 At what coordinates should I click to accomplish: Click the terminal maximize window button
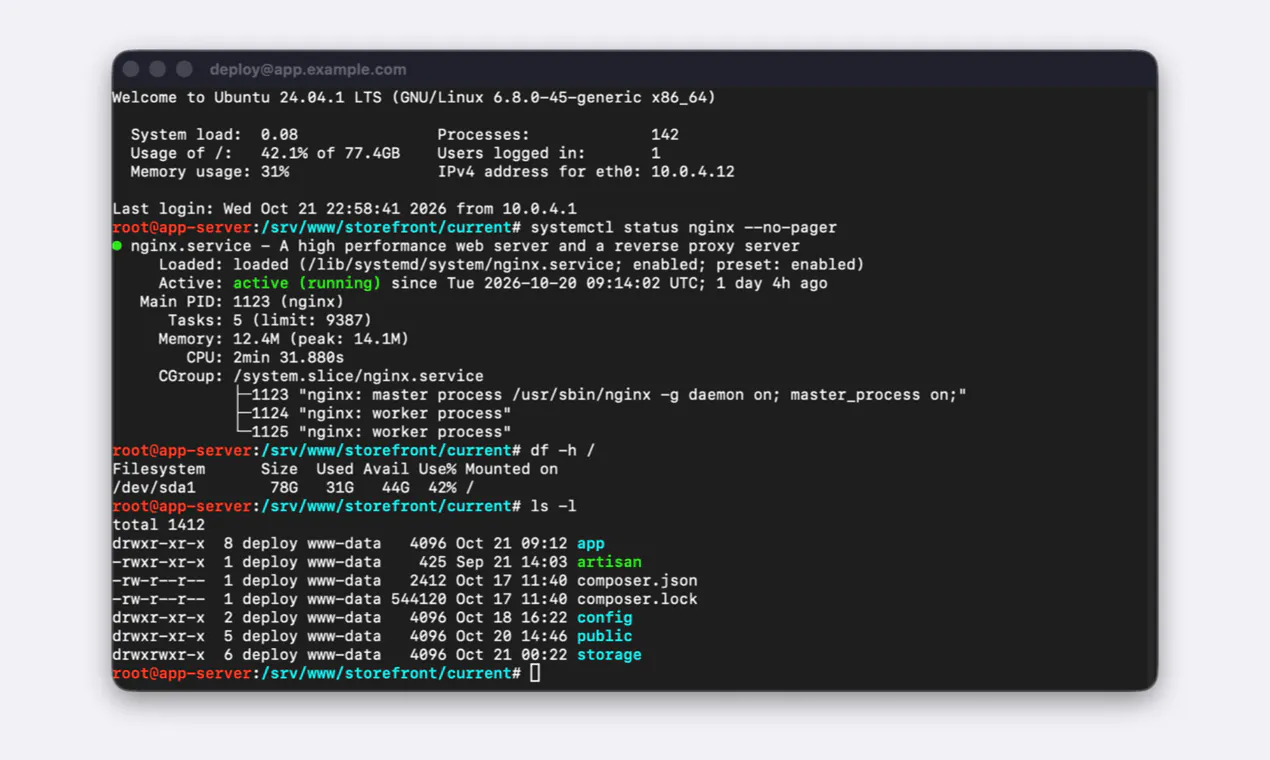tap(184, 69)
